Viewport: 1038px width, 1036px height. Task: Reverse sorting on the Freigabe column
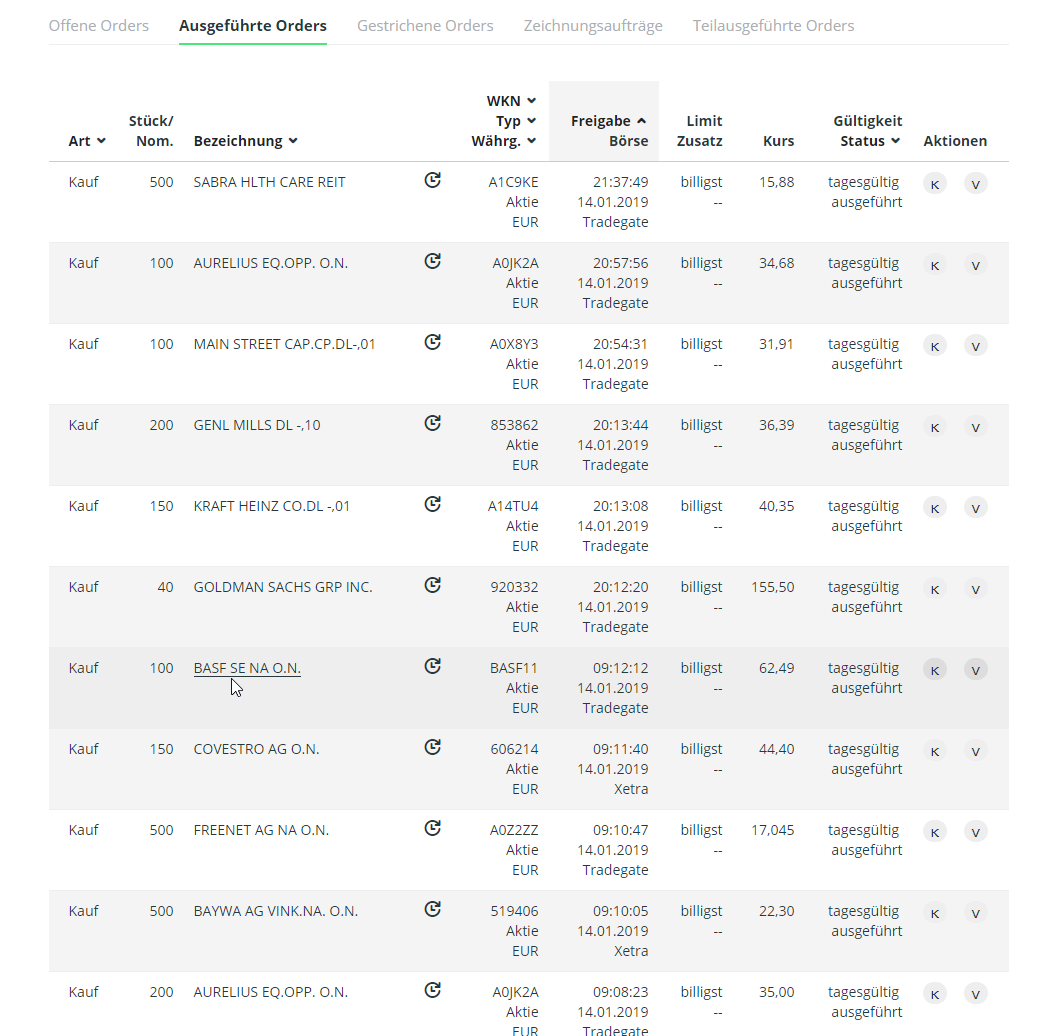point(604,120)
